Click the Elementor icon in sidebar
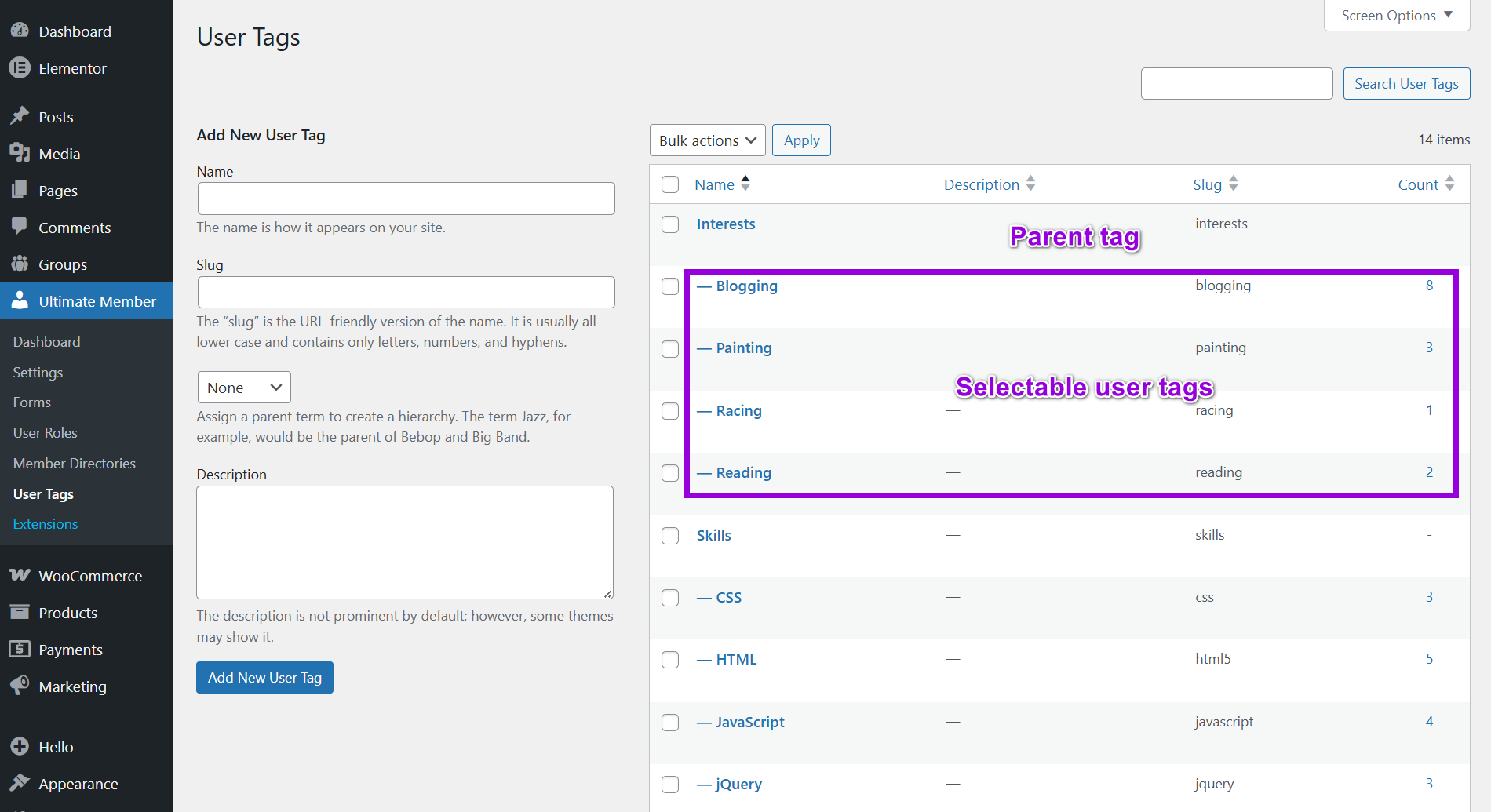The width and height of the screenshot is (1491, 812). tap(20, 68)
